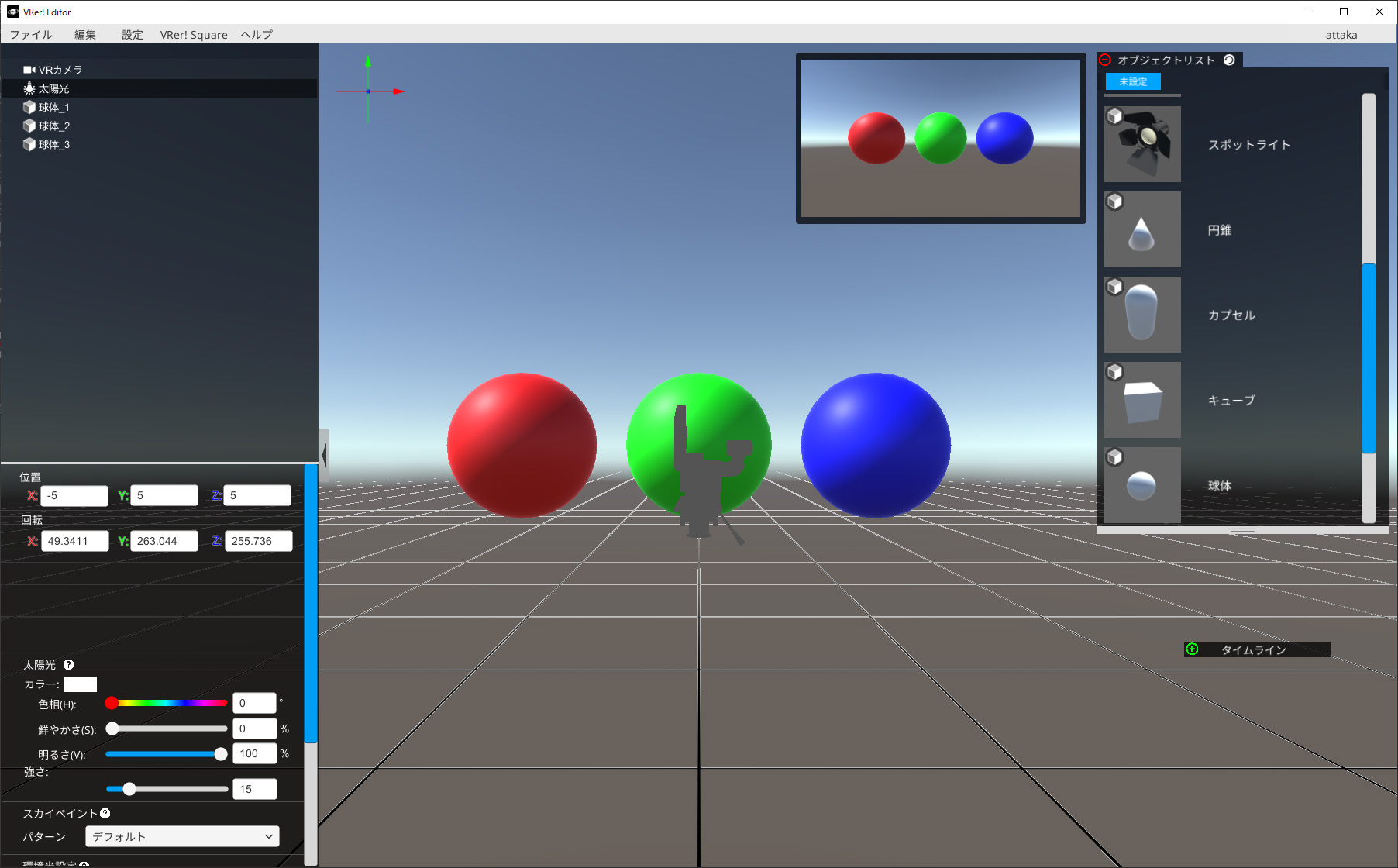Screen dimensions: 1398x868
Task: Click the rotation Y field 263.044
Action: pyautogui.click(x=164, y=541)
